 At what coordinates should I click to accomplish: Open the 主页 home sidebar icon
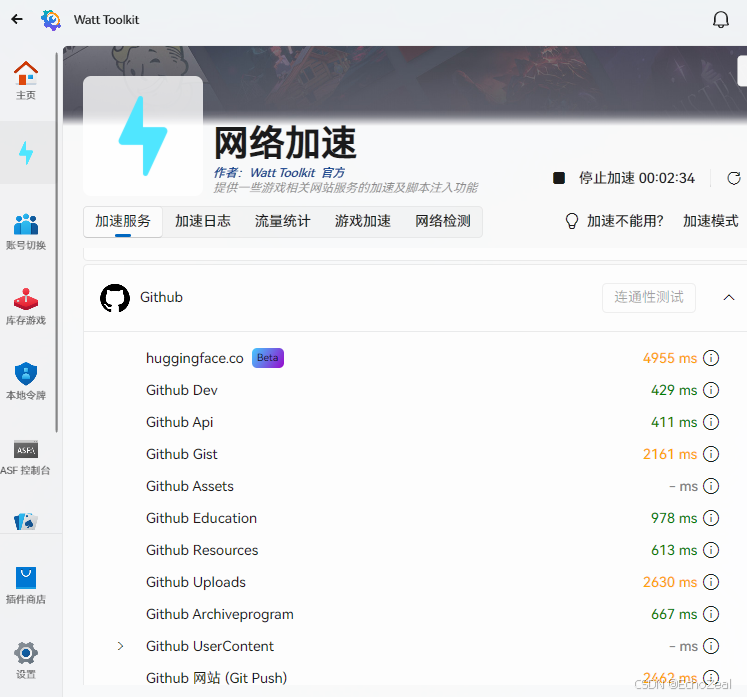tap(26, 81)
